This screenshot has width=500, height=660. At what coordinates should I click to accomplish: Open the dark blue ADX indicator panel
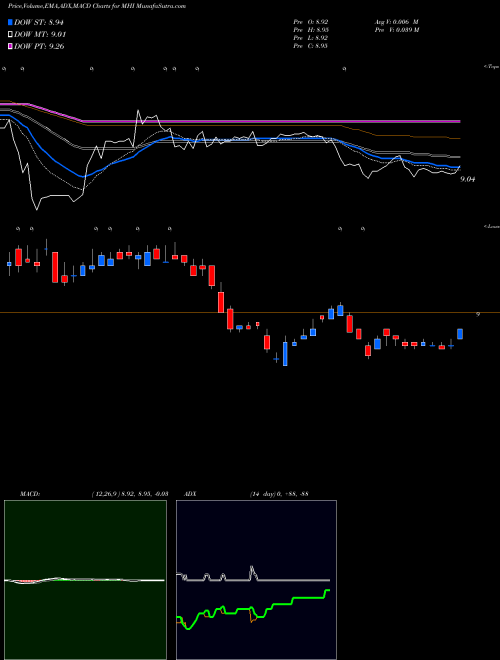(256, 580)
